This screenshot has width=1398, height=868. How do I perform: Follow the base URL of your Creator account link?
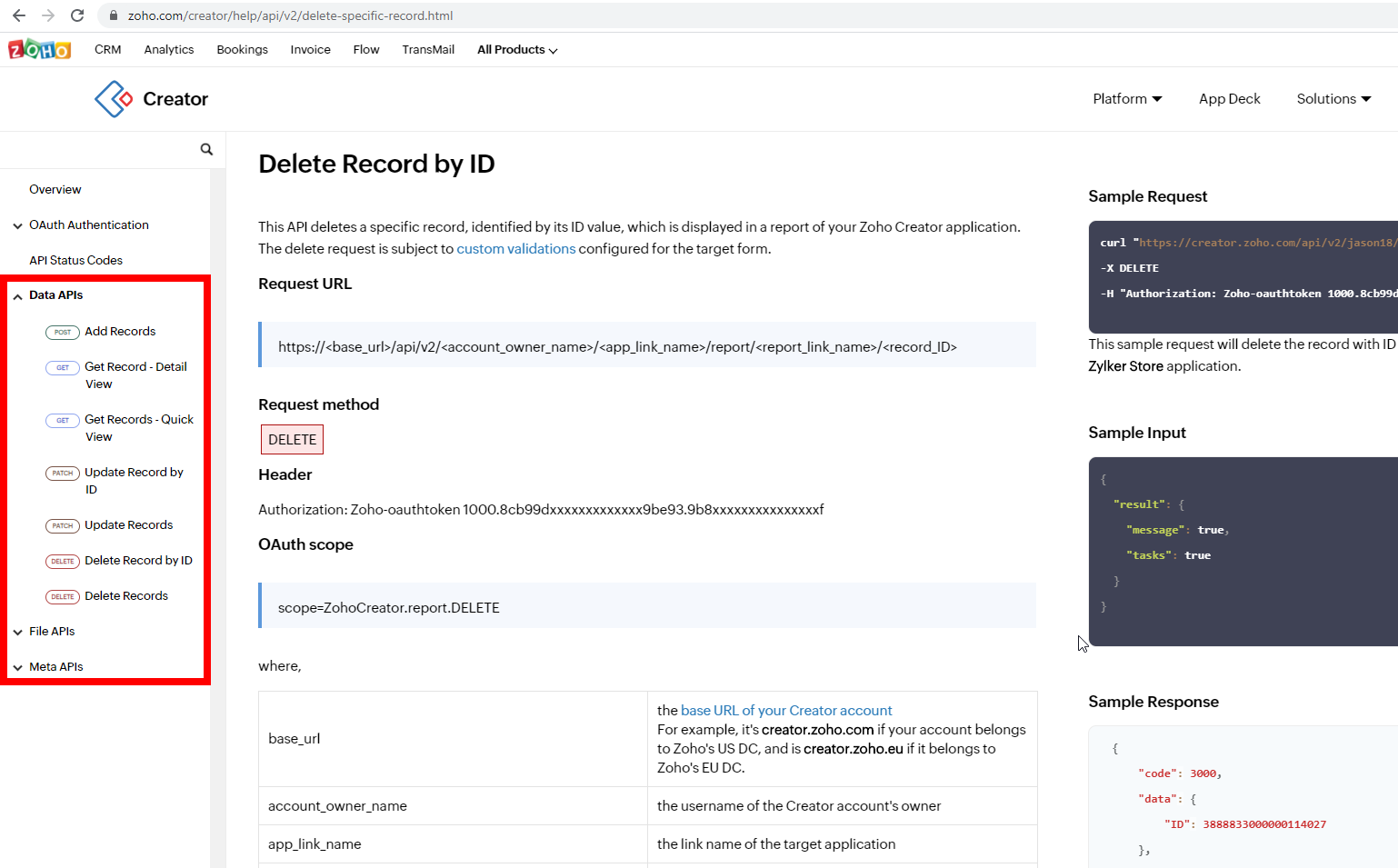pyautogui.click(x=786, y=711)
